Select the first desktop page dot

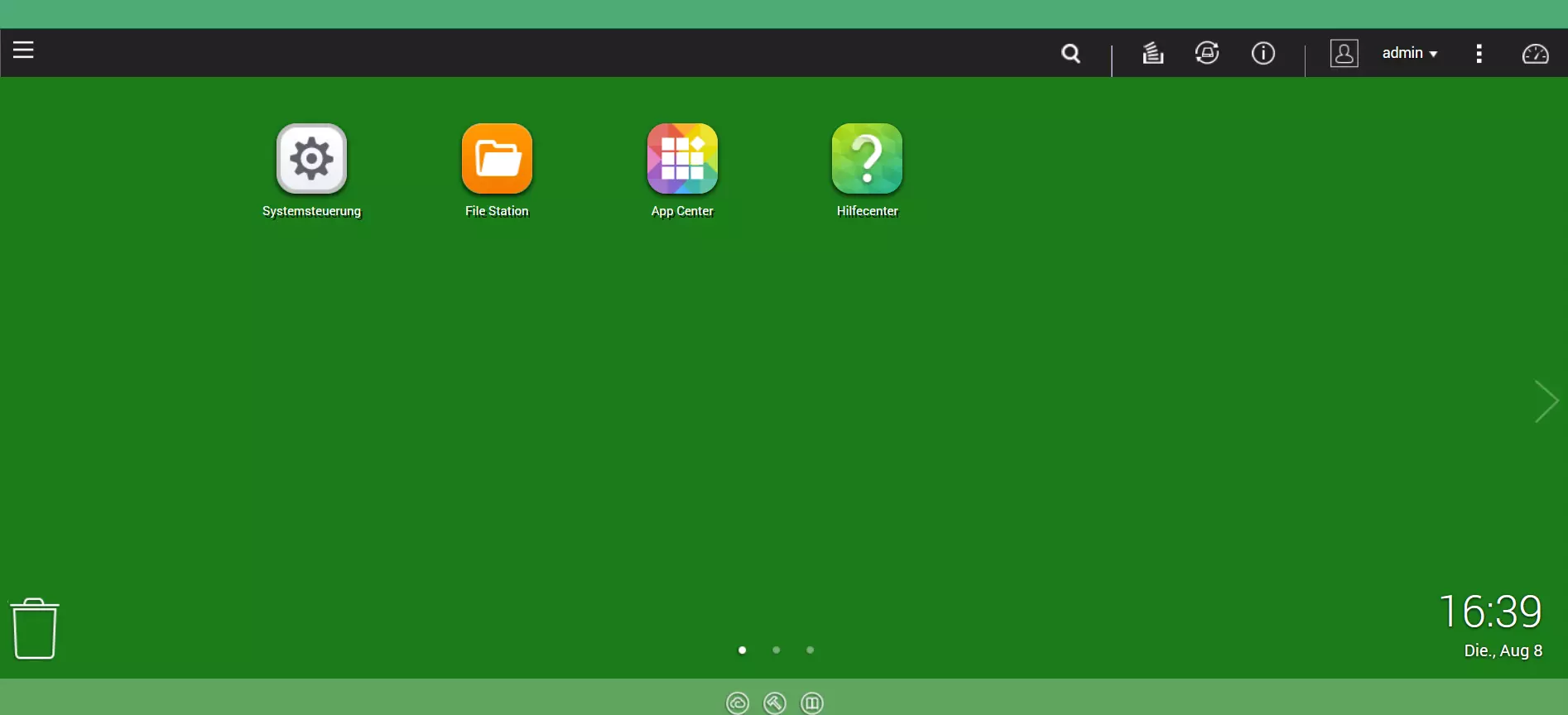742,650
